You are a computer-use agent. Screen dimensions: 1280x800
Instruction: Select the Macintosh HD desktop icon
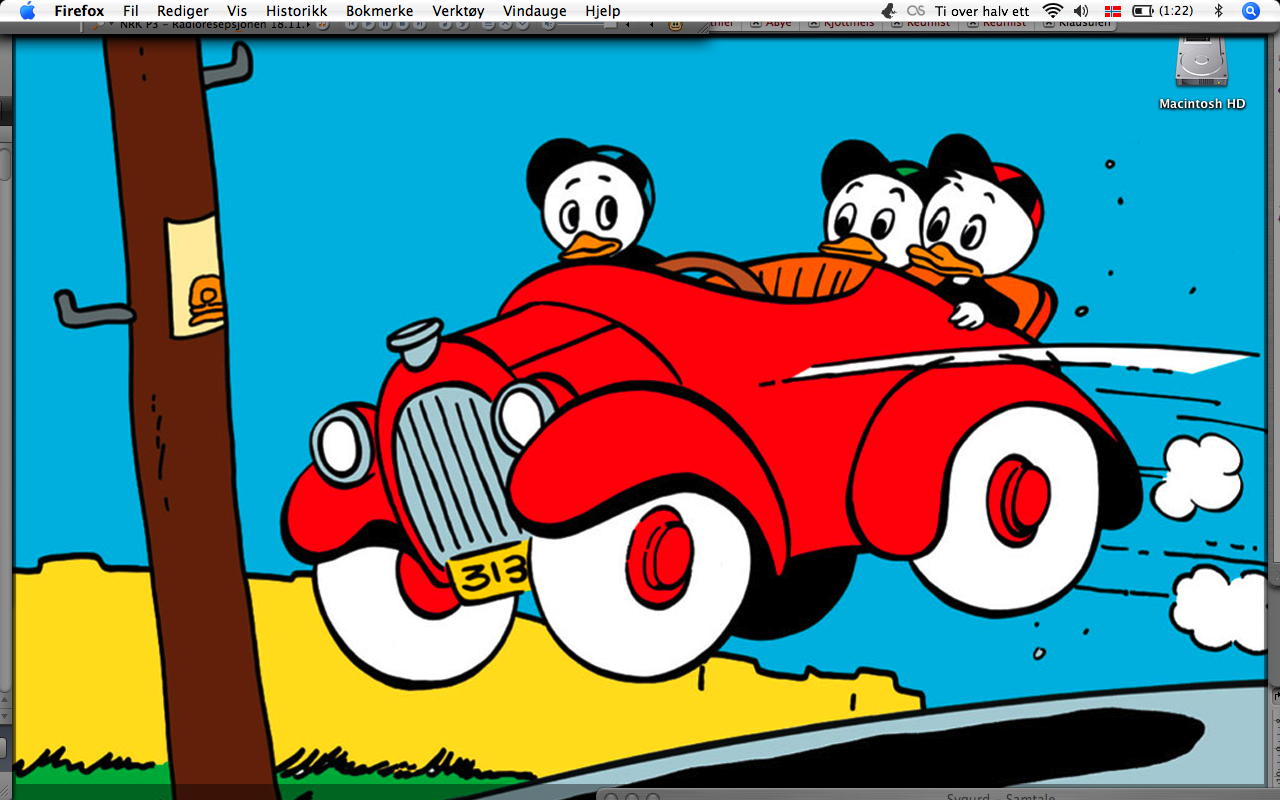coord(1200,65)
